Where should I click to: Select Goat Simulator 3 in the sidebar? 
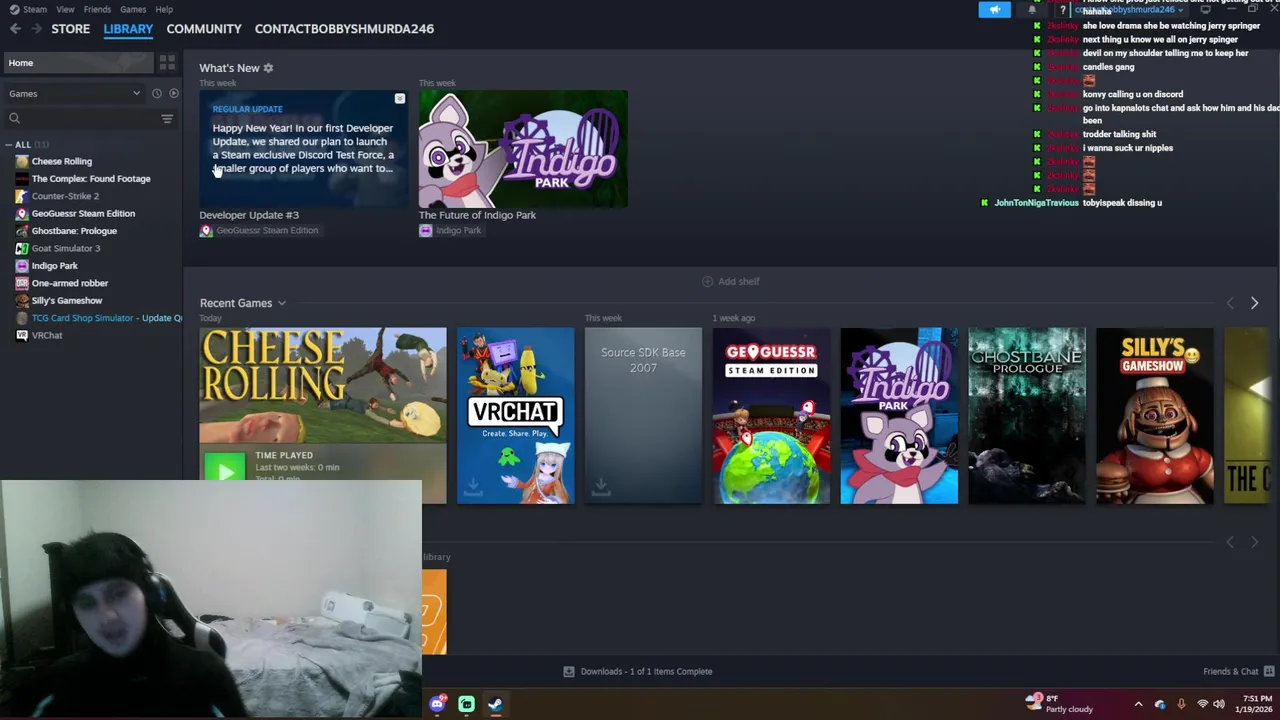pos(66,248)
